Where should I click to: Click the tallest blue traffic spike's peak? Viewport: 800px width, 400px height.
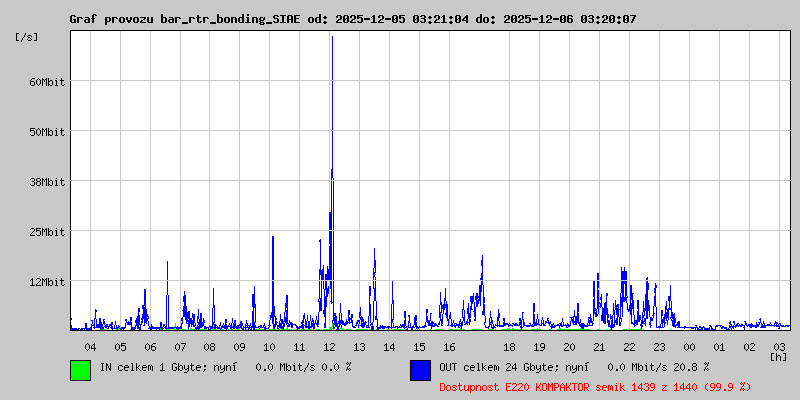click(x=332, y=37)
